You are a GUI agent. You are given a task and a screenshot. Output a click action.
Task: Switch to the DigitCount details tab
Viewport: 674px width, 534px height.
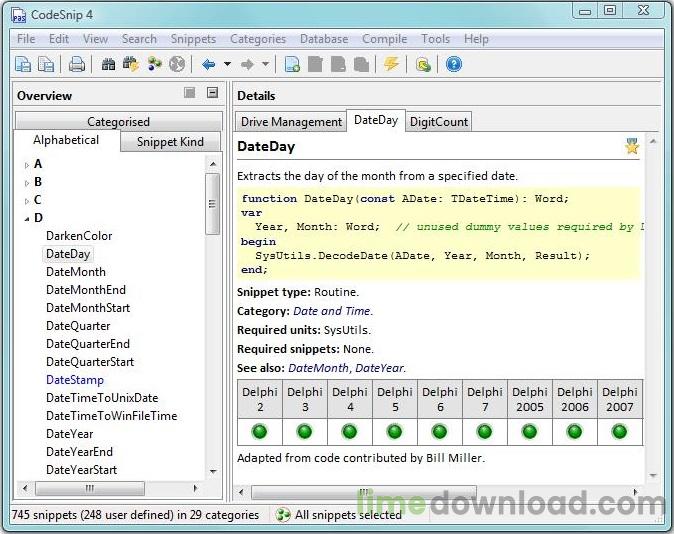tap(438, 122)
